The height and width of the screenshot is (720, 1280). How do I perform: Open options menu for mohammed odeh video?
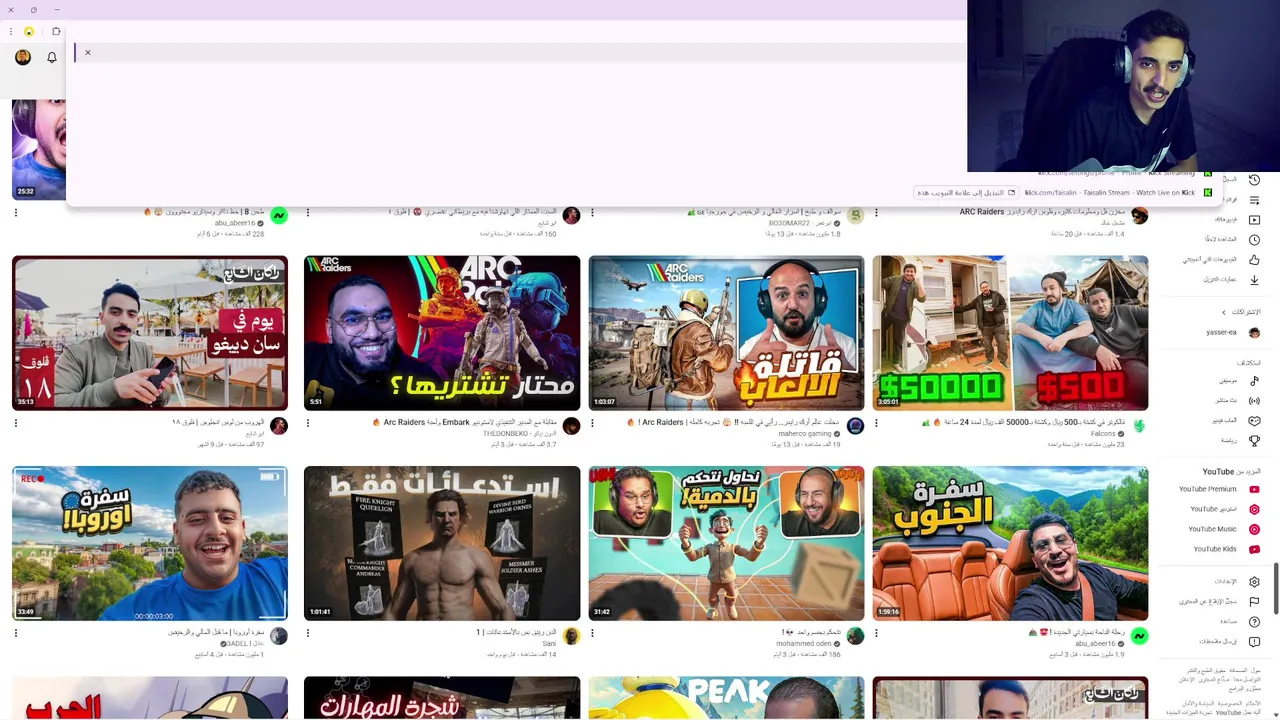[x=592, y=633]
